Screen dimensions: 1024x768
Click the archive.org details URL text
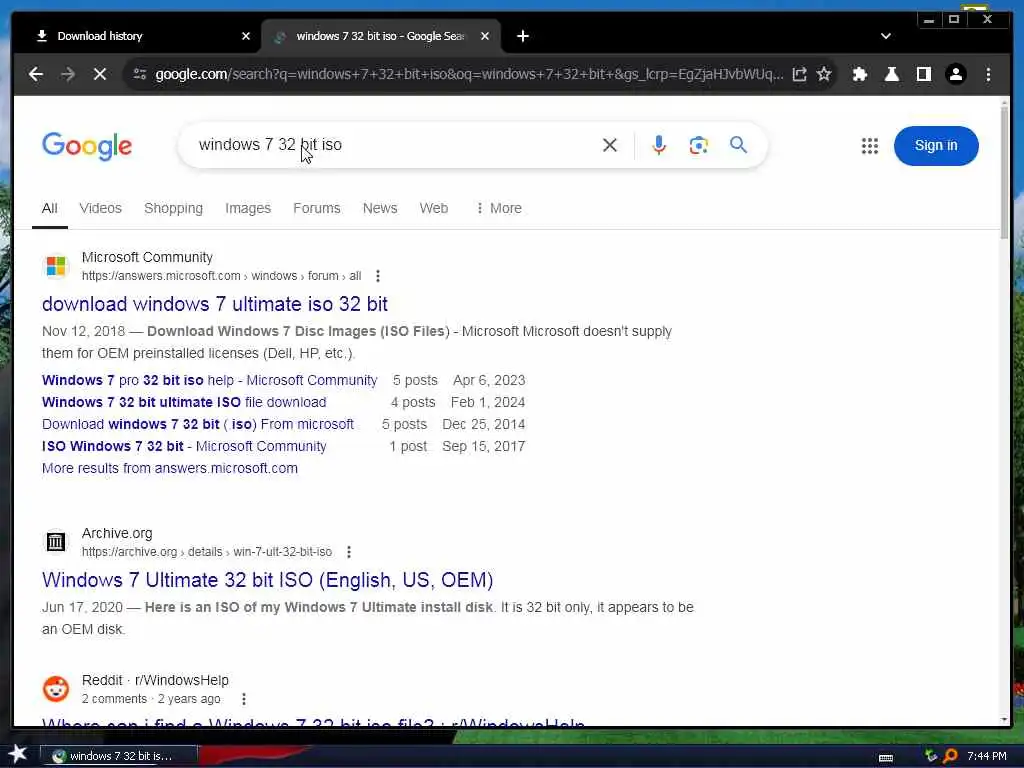(207, 552)
